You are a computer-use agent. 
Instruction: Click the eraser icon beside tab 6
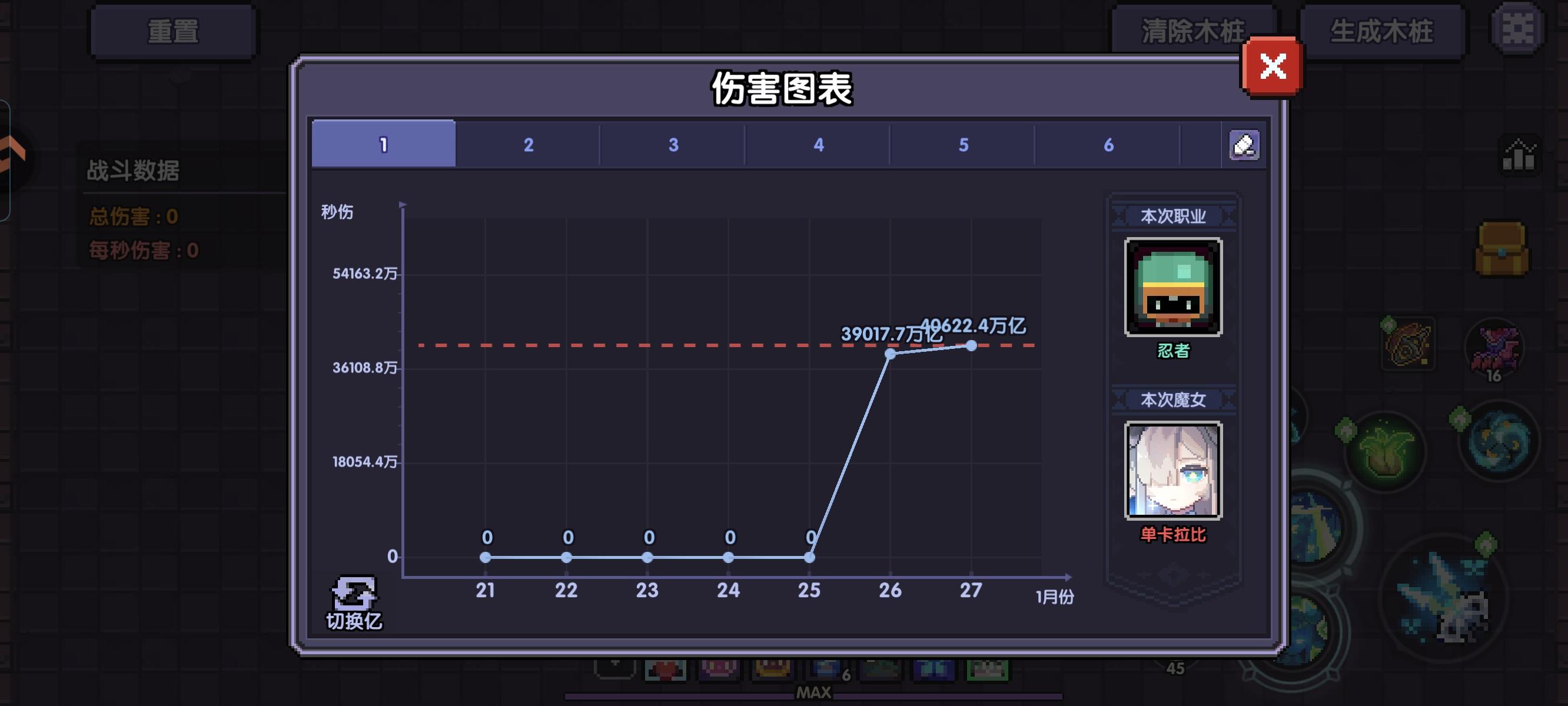pos(1244,145)
